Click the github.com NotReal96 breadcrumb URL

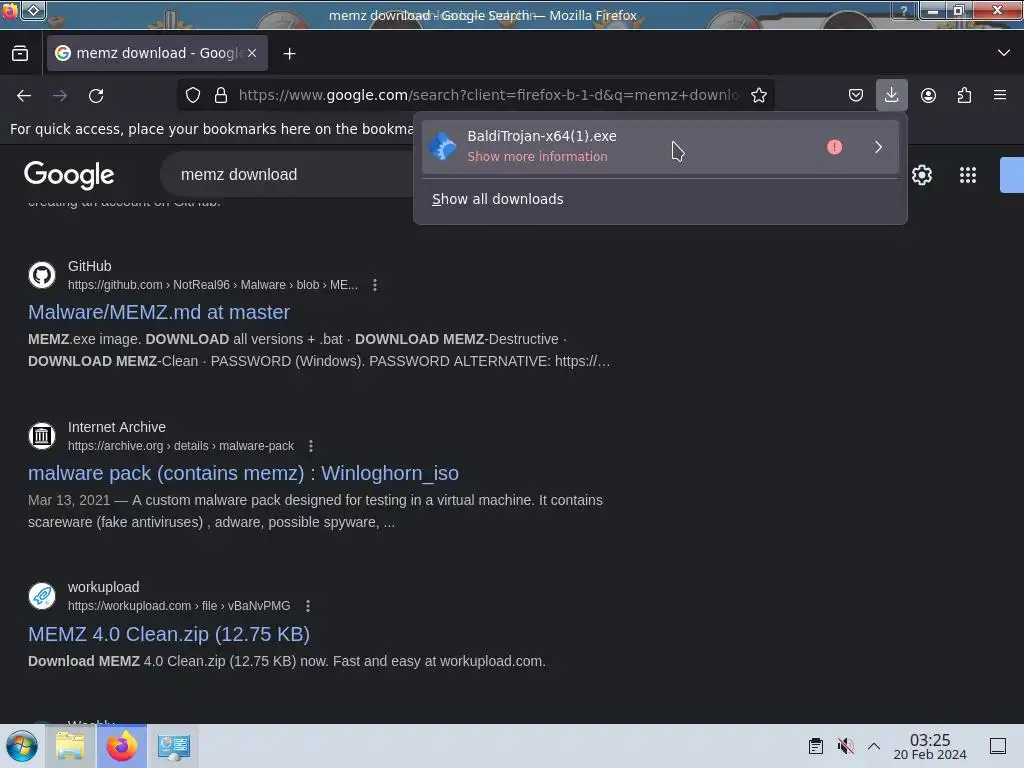pos(213,285)
